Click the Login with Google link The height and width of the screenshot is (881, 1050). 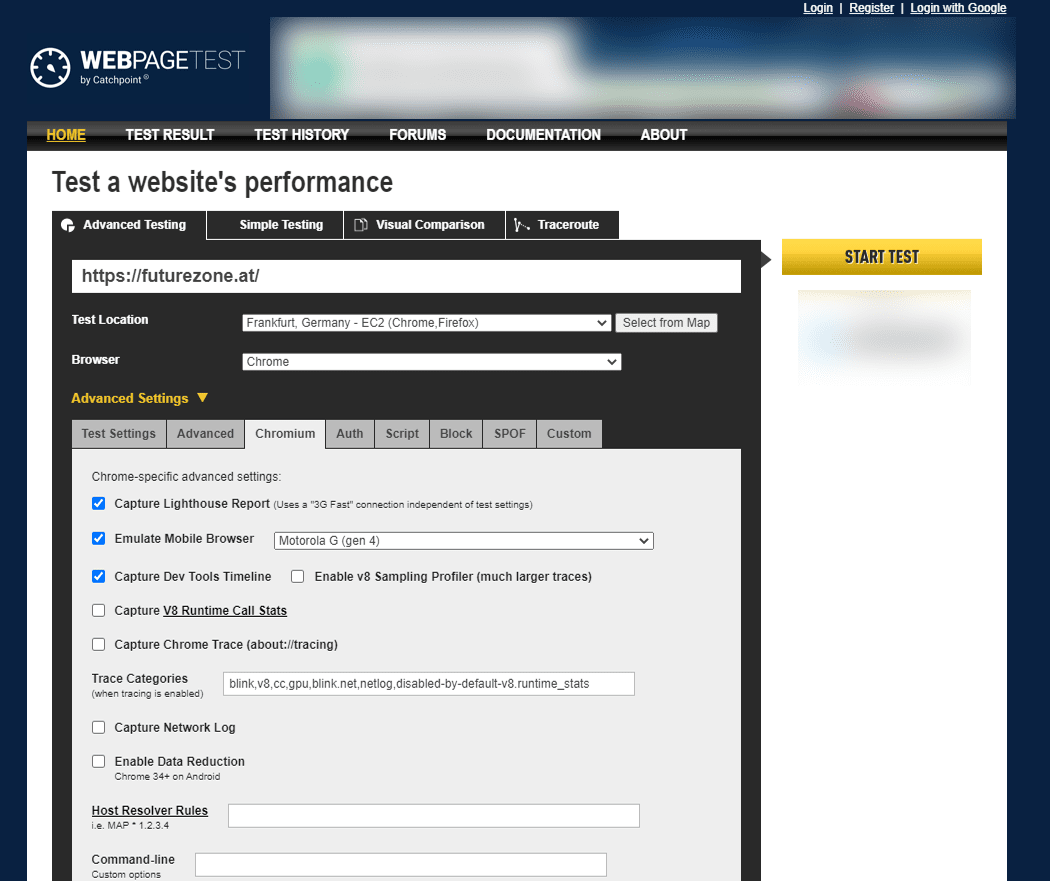(958, 8)
